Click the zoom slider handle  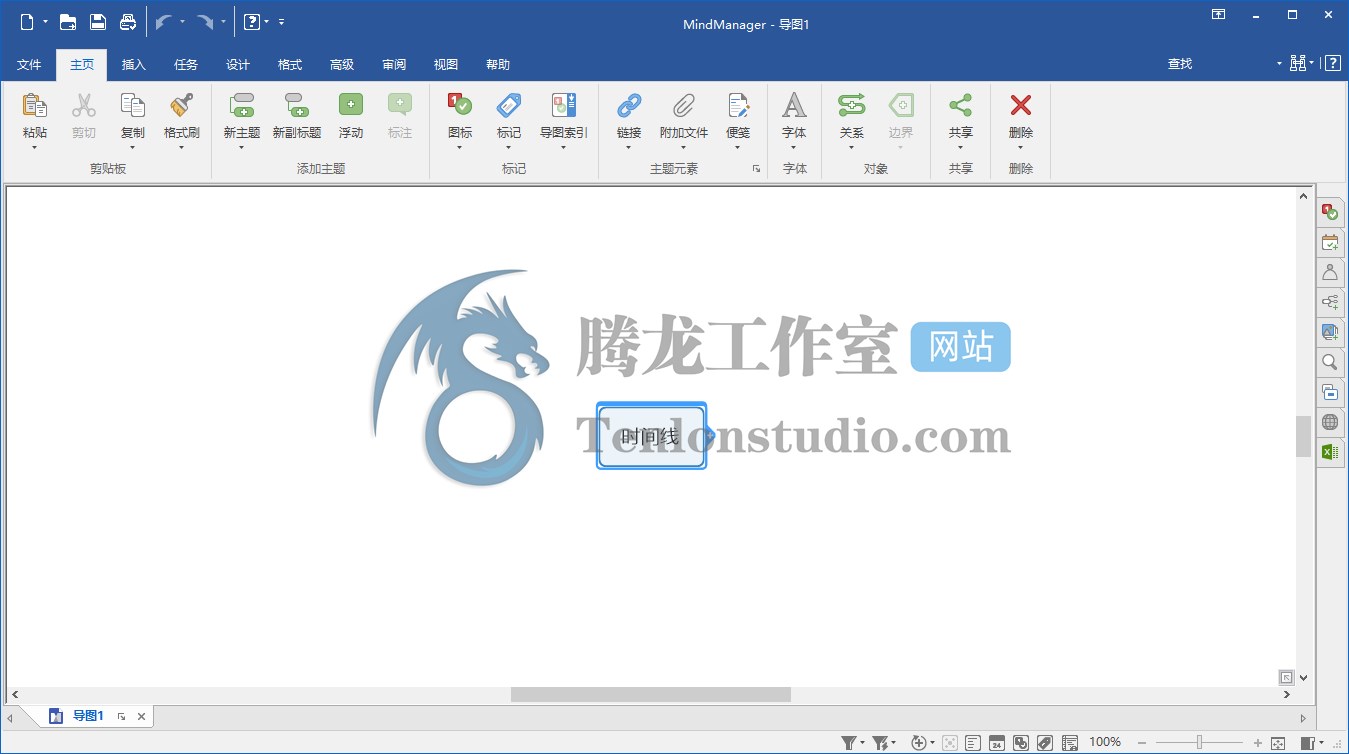pos(1199,742)
